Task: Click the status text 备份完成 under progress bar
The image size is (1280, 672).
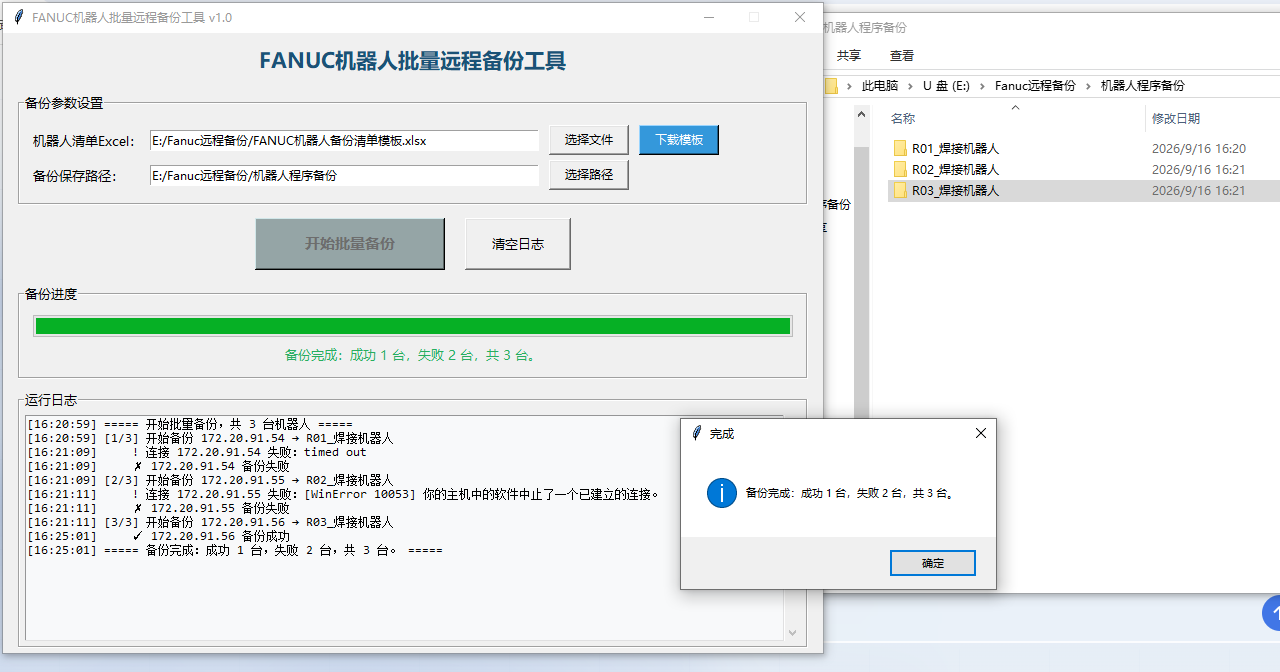Action: point(412,355)
